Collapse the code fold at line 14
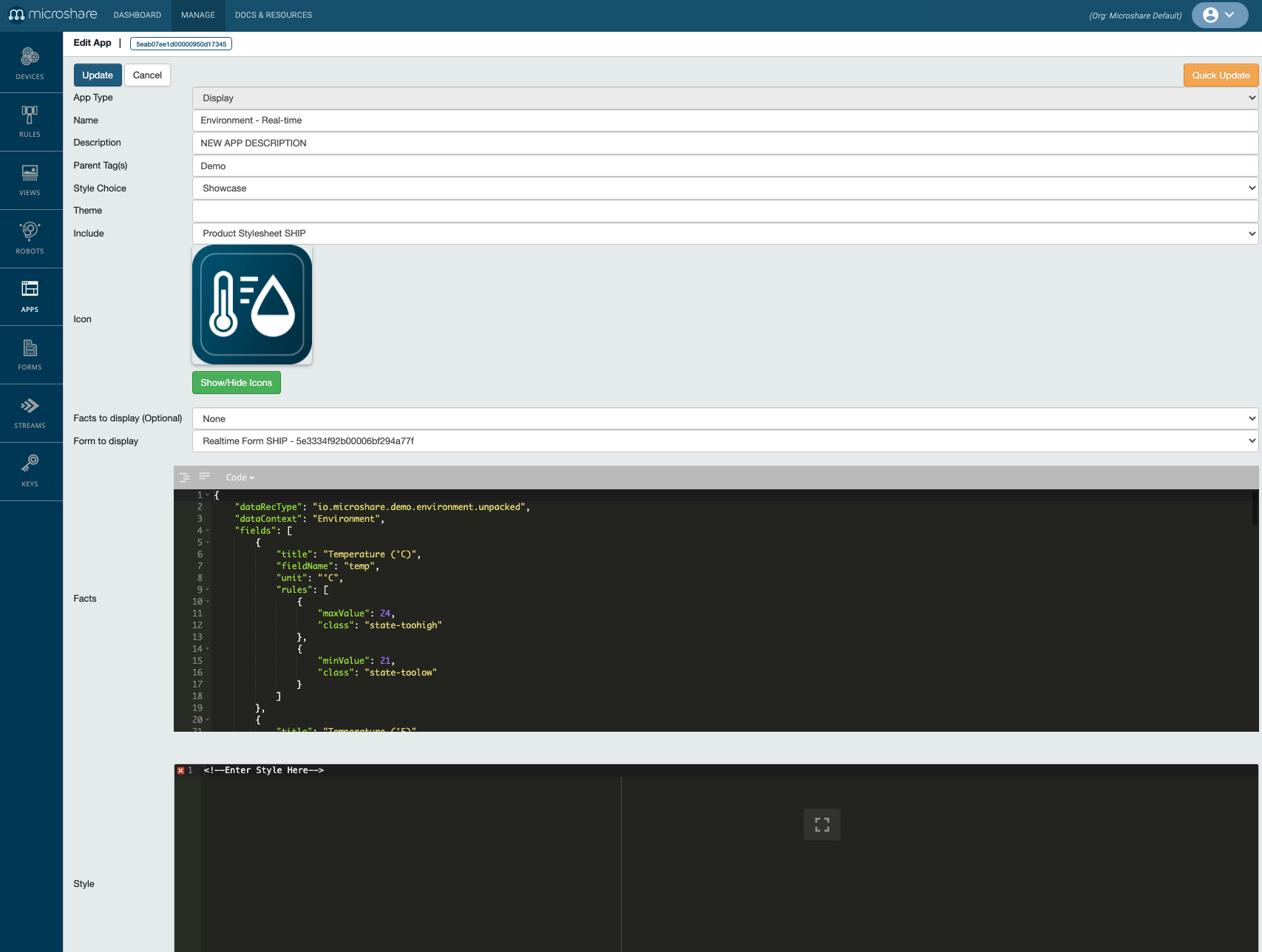 [208, 649]
